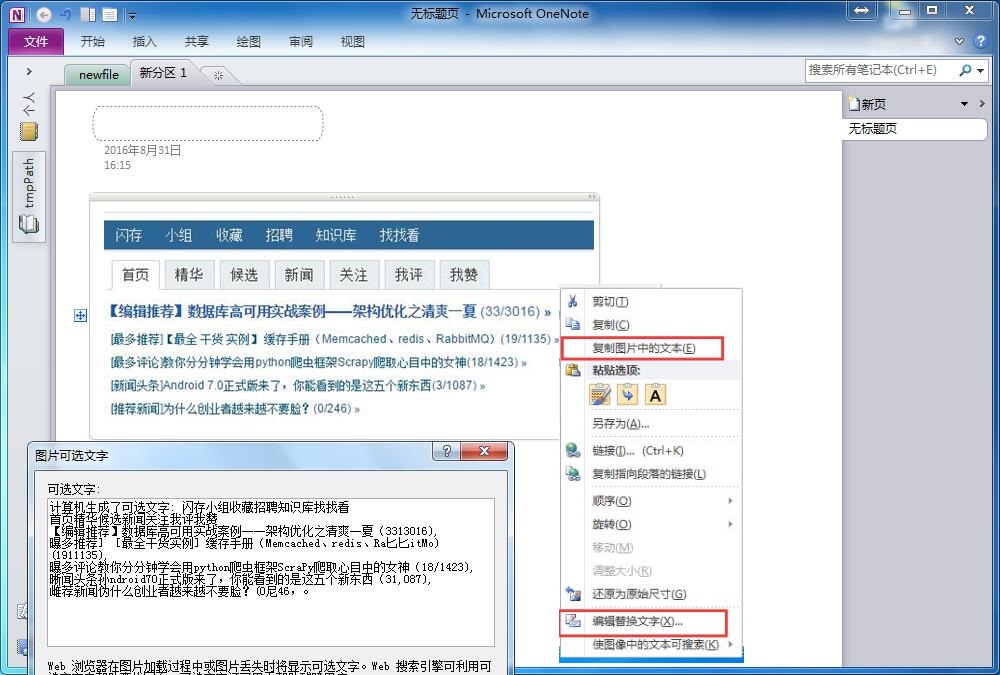Switch to the 插入 ribbon tab

click(x=144, y=41)
